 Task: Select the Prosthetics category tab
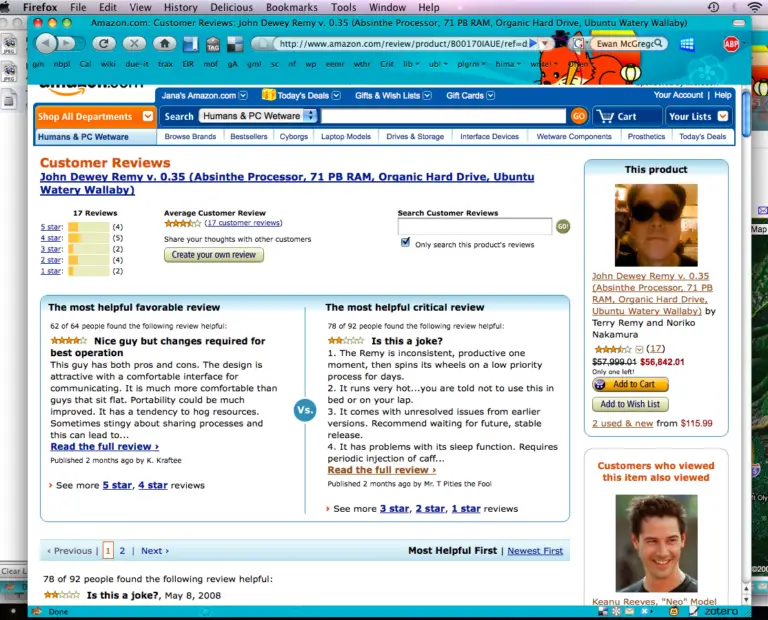pos(646,137)
